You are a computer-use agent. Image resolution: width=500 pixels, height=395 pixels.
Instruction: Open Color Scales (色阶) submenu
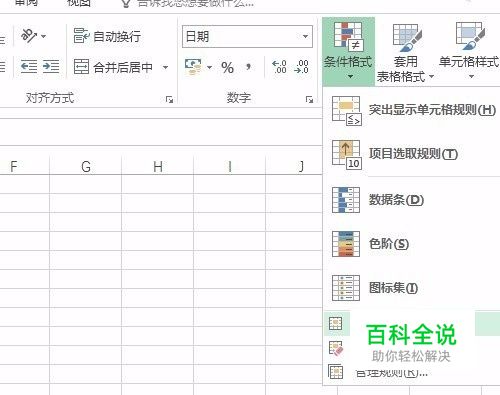413,244
